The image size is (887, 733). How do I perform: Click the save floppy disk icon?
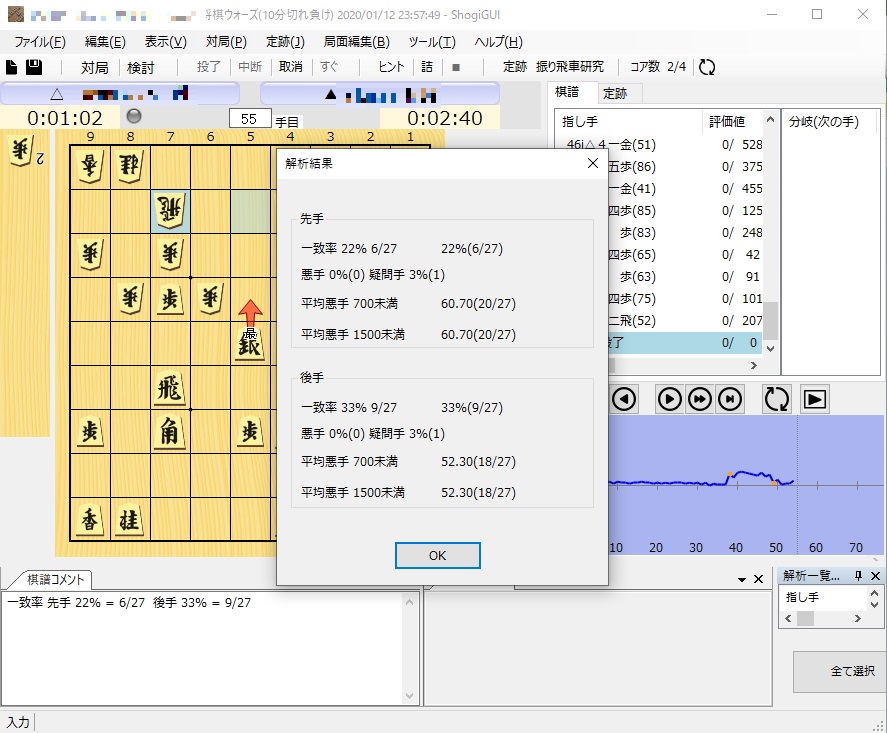point(34,67)
